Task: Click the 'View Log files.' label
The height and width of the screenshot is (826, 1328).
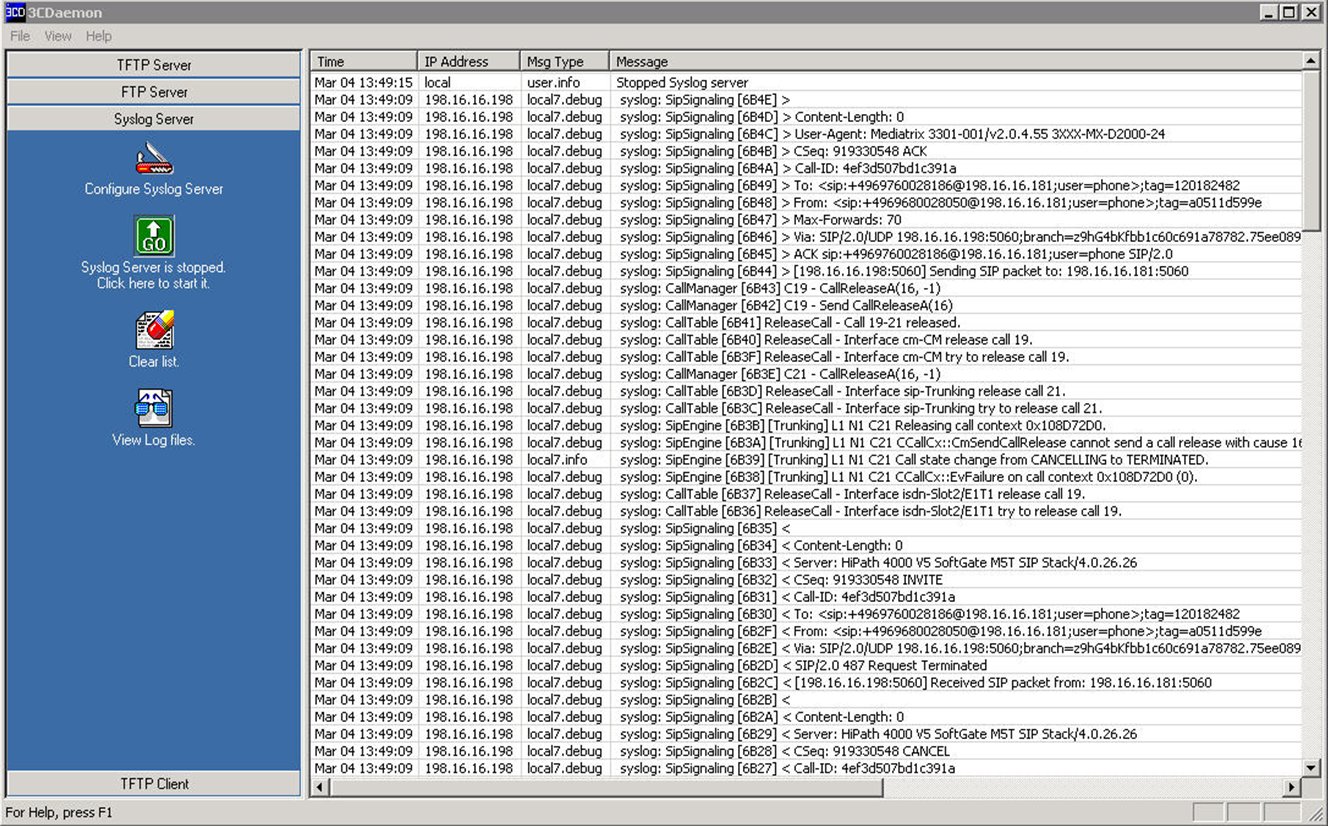Action: [x=154, y=440]
